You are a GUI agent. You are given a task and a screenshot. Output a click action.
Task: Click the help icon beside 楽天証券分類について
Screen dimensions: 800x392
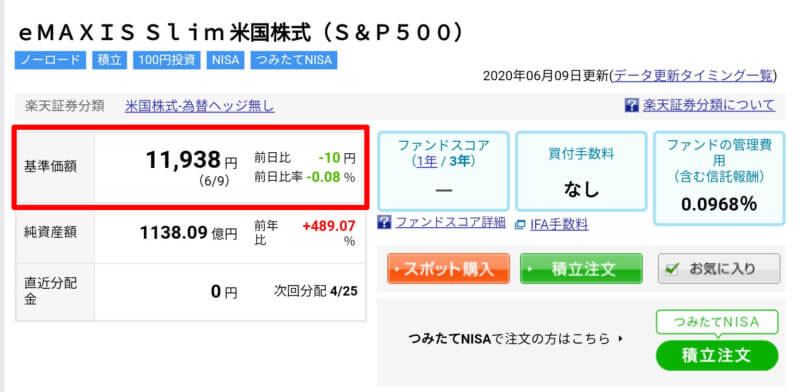coord(631,106)
